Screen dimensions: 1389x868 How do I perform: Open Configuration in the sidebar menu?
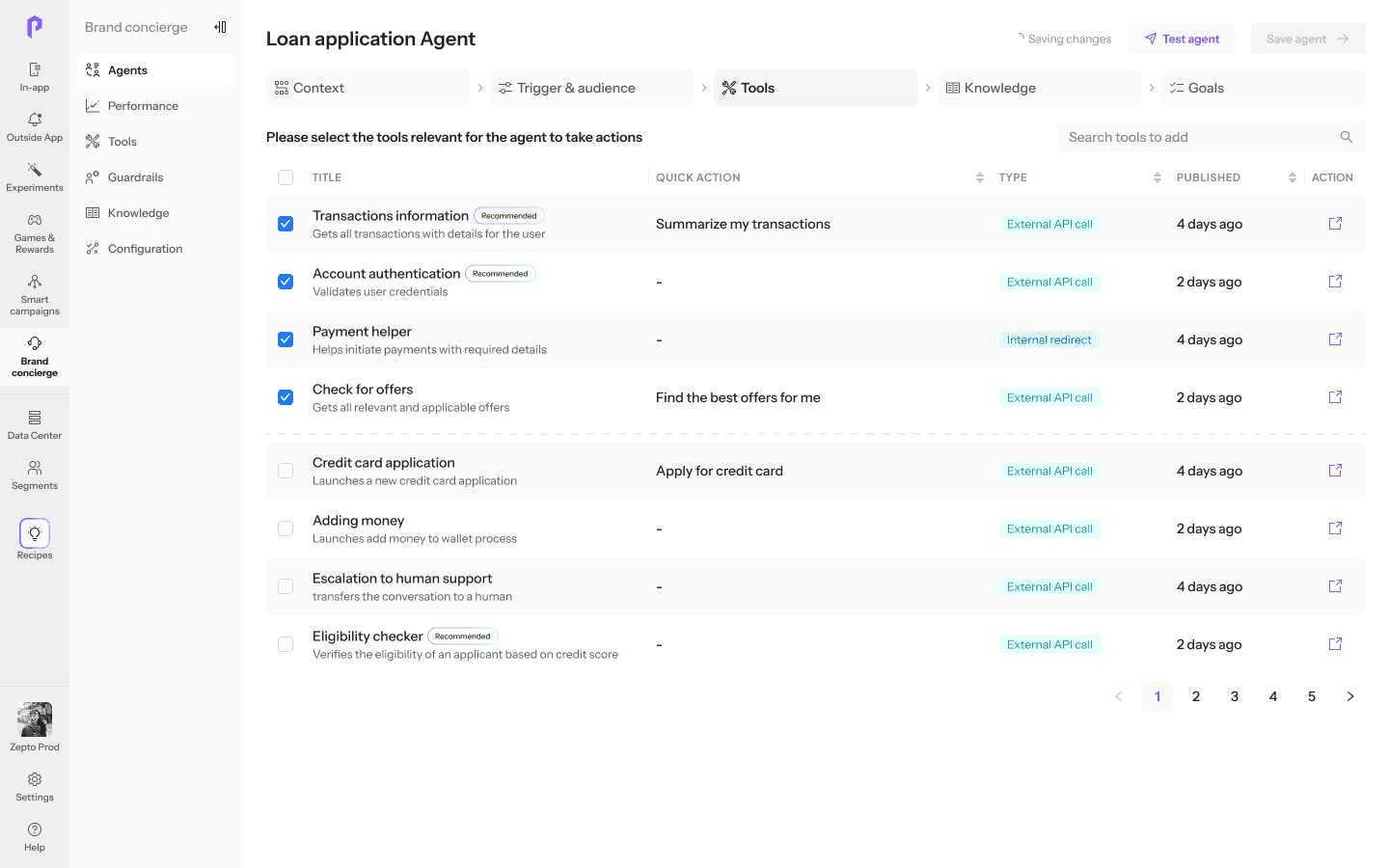point(156,249)
